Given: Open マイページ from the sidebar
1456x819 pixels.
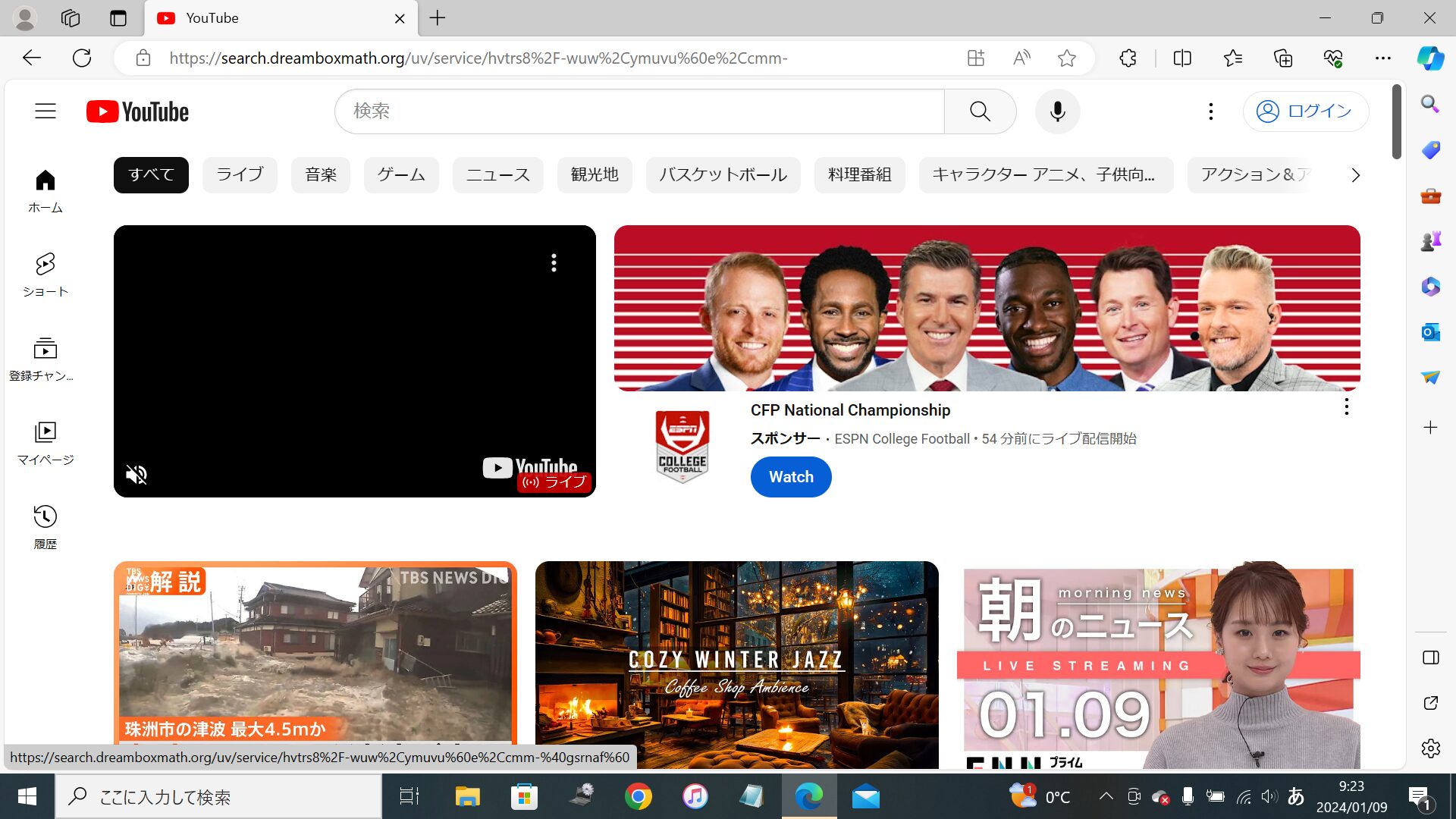Looking at the screenshot, I should click(45, 432).
